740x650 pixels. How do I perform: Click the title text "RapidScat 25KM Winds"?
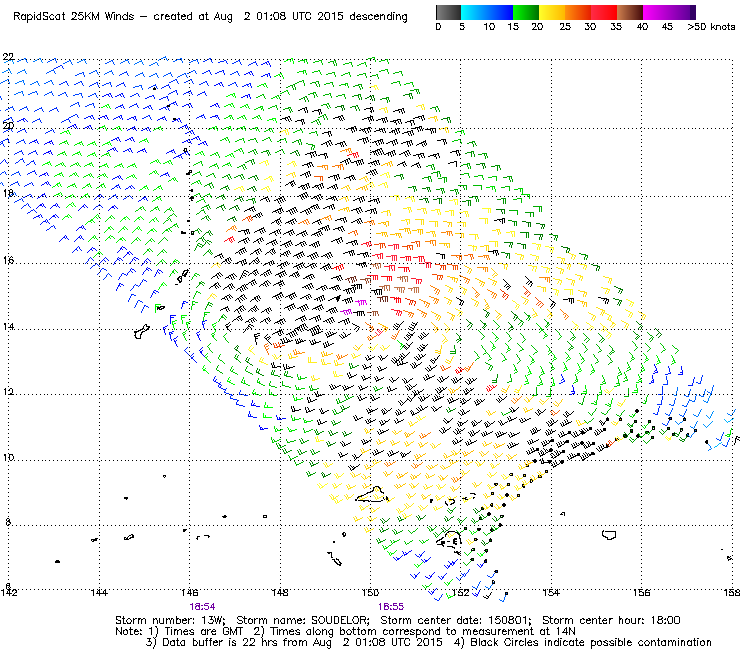click(x=74, y=17)
